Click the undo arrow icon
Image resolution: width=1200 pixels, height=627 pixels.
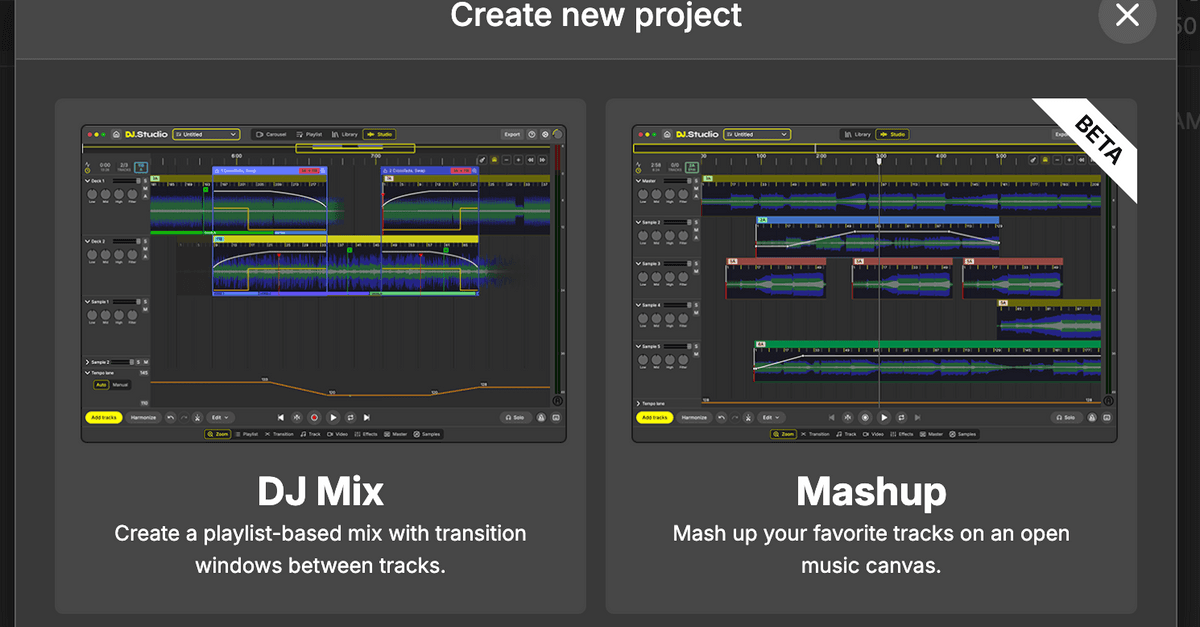[171, 417]
